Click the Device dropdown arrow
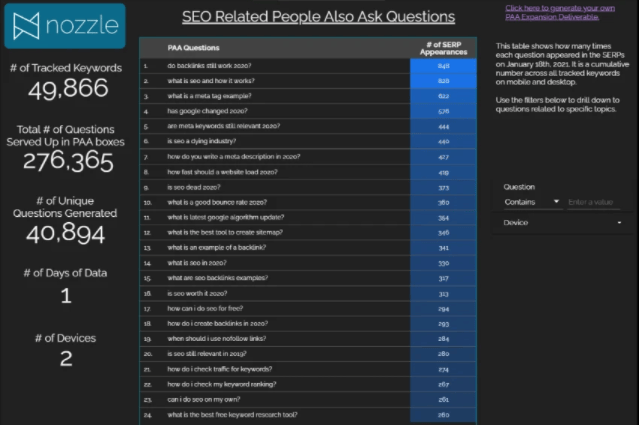Screen dimensions: 640x425 (x=619, y=222)
